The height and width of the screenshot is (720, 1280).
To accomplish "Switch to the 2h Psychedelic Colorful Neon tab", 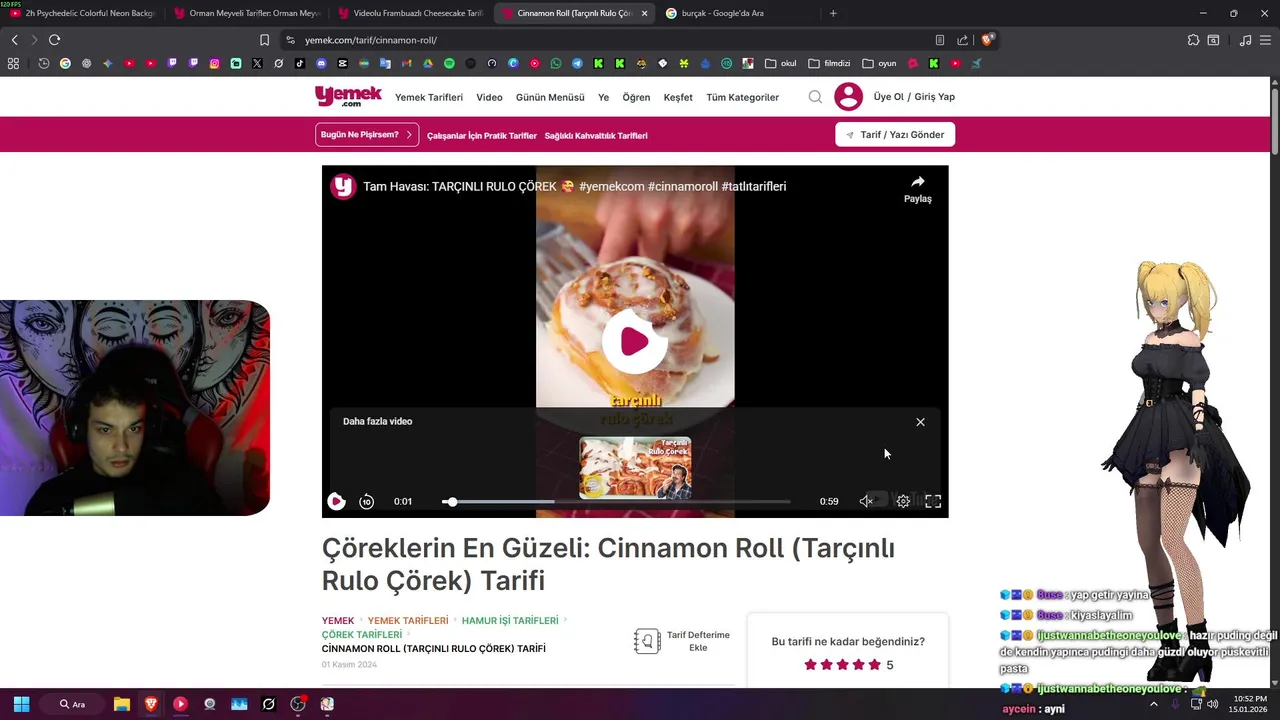I will point(82,13).
